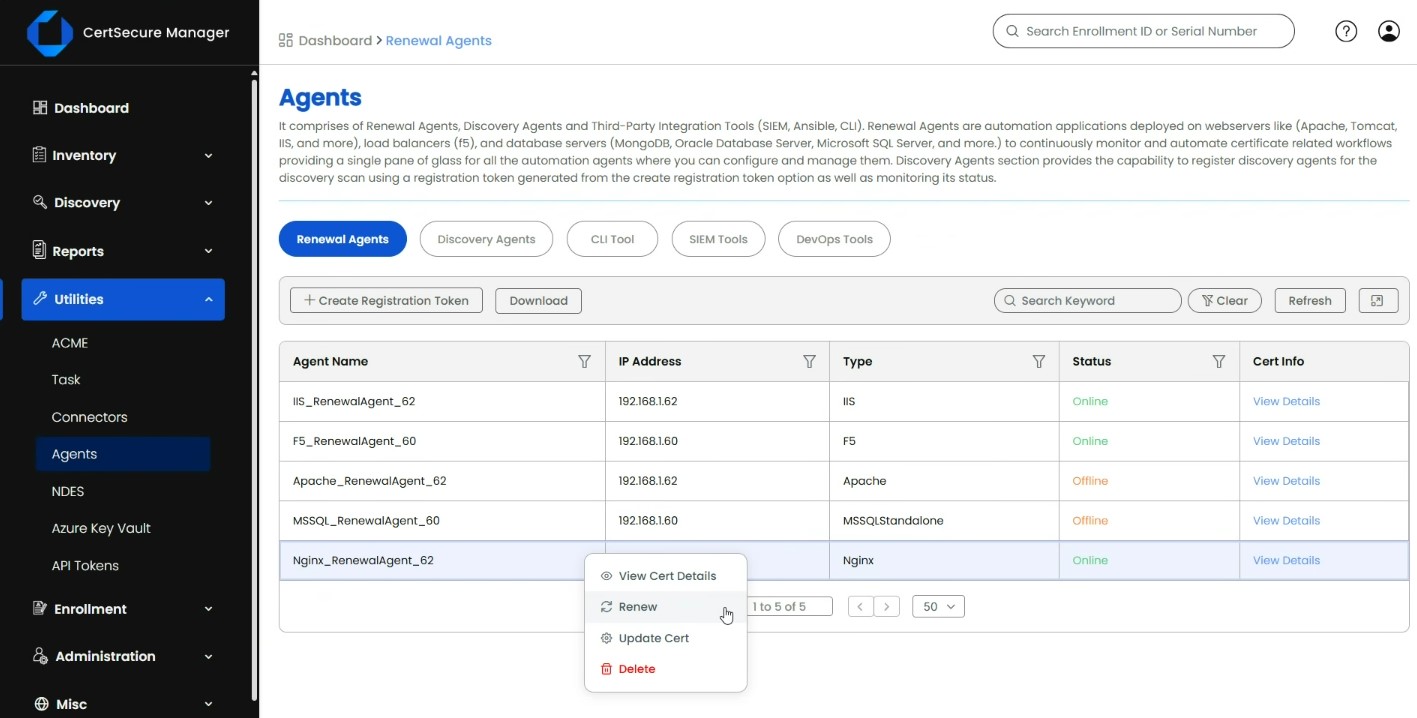Viewport: 1417px width, 718px height.
Task: Choose Renew in the context menu
Action: click(666, 607)
